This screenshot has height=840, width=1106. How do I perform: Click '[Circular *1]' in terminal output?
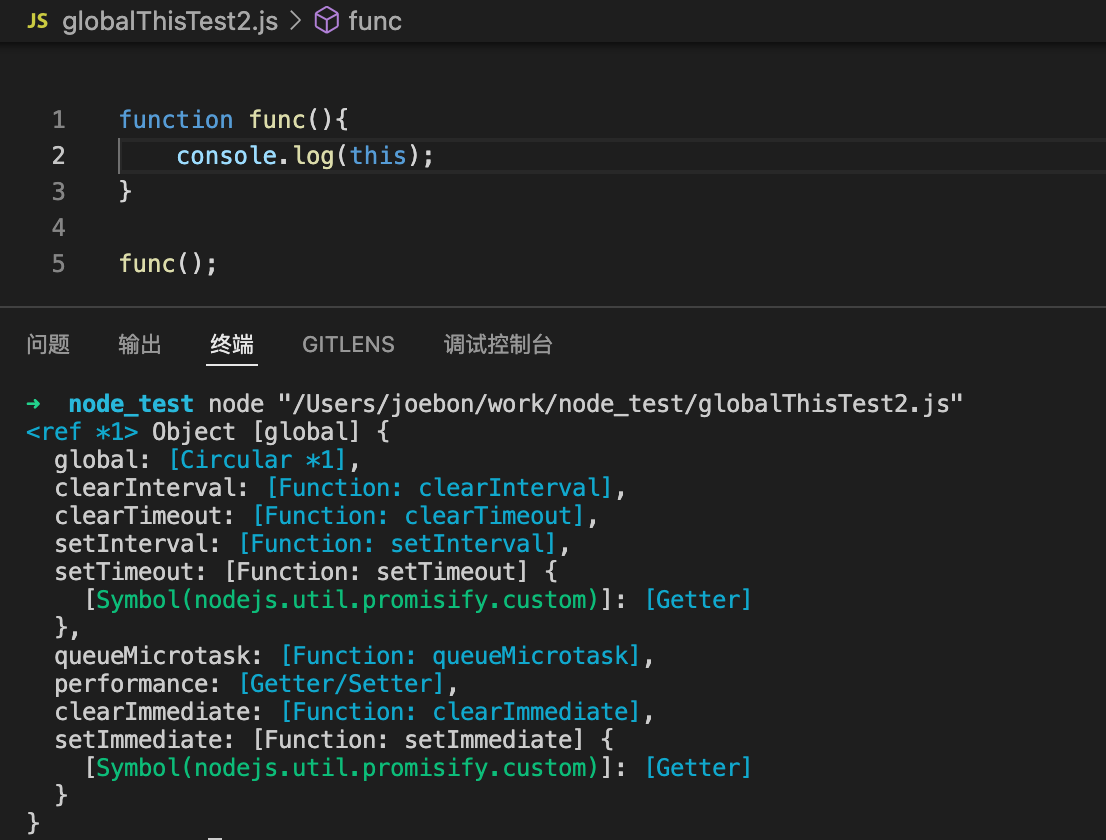(x=257, y=460)
